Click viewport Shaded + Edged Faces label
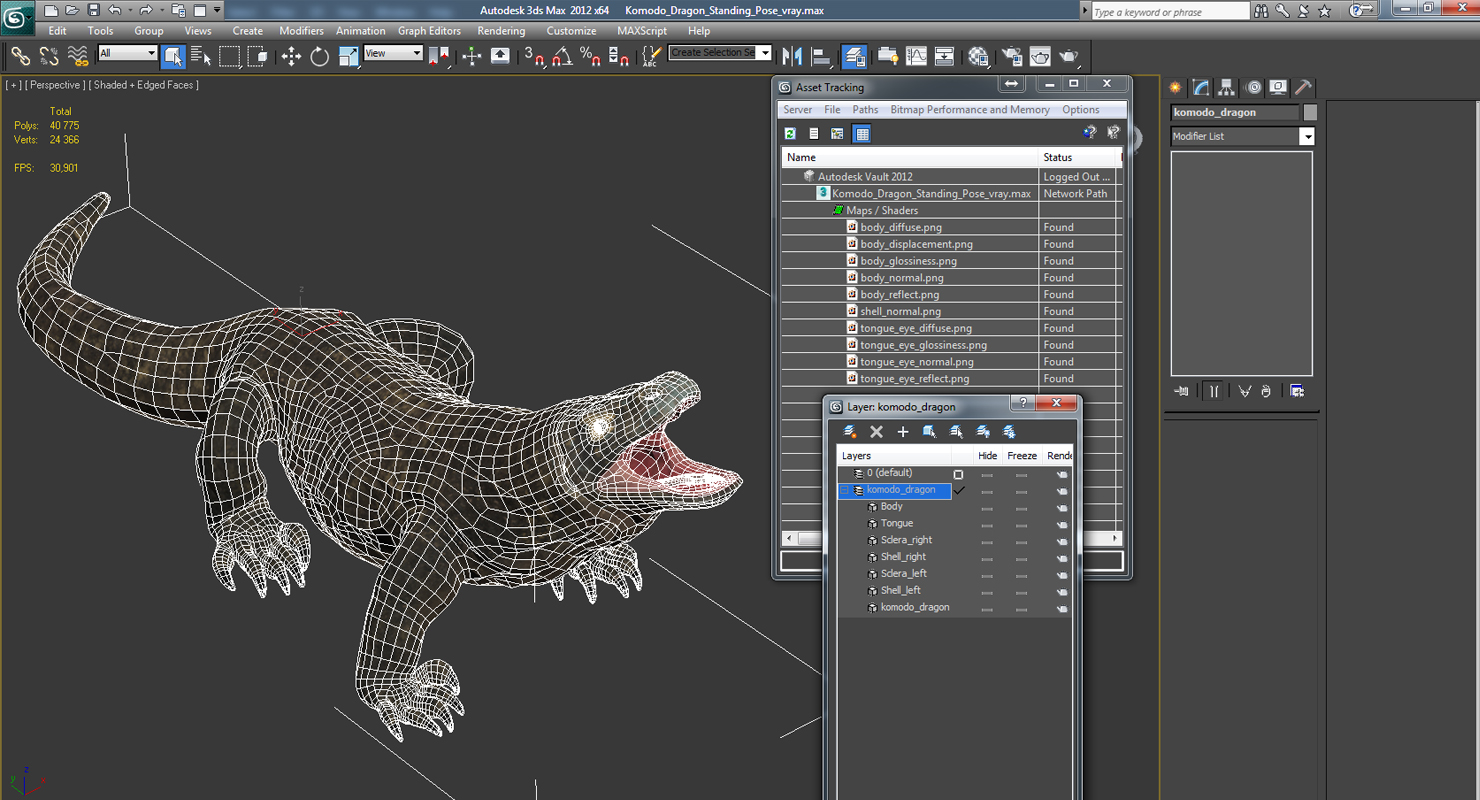 [143, 85]
